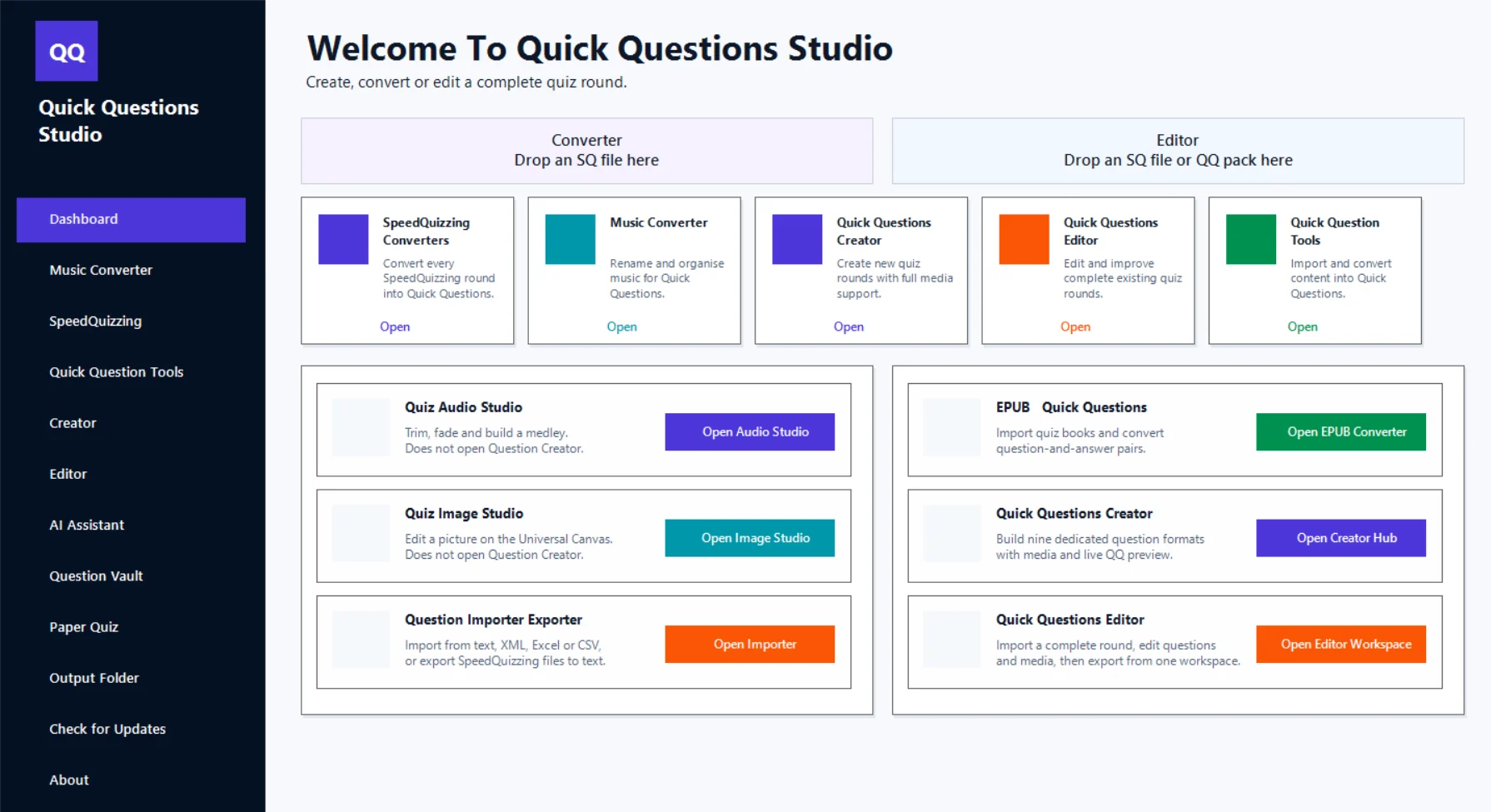1491x812 pixels.
Task: Click the Open Image Studio button
Action: [x=750, y=538]
